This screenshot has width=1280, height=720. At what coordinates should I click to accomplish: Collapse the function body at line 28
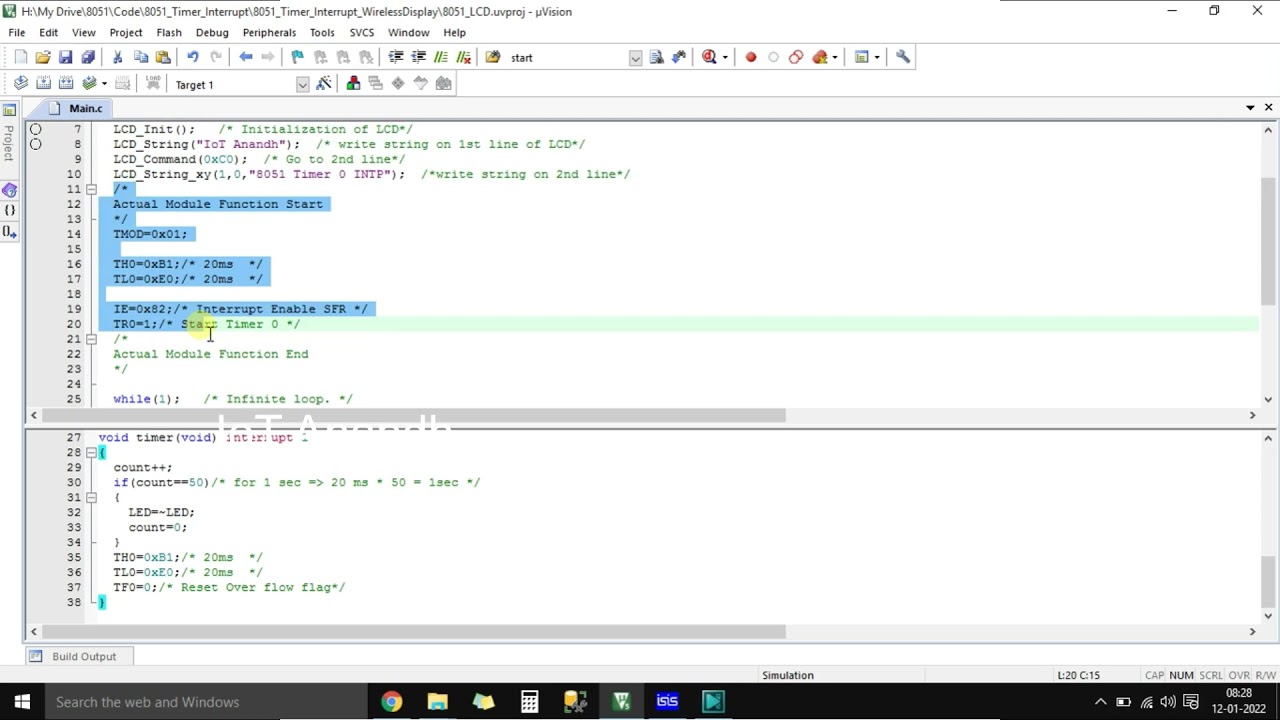tap(90, 452)
